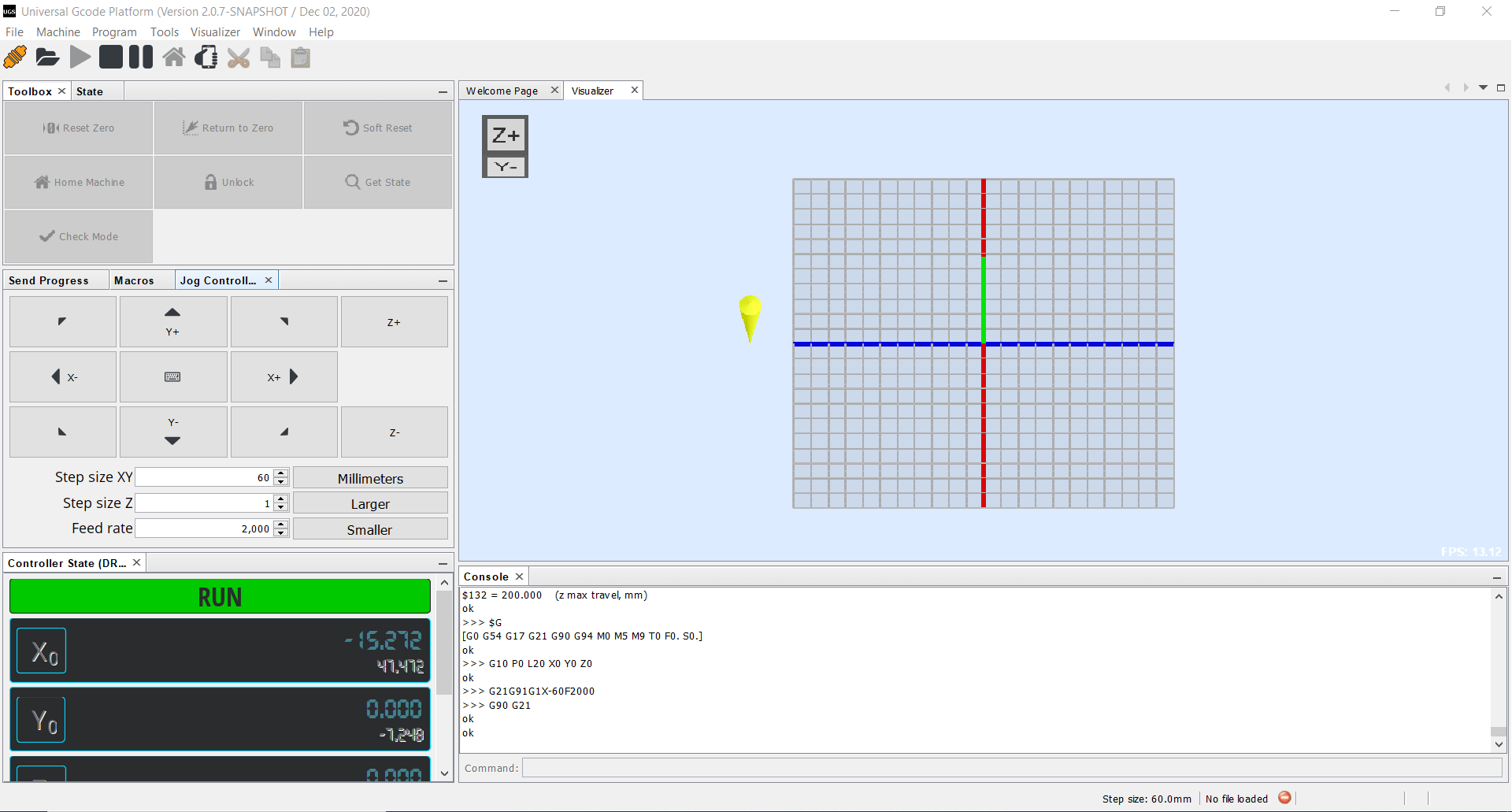Minimize the Console panel
The height and width of the screenshot is (812, 1512).
[1497, 578]
